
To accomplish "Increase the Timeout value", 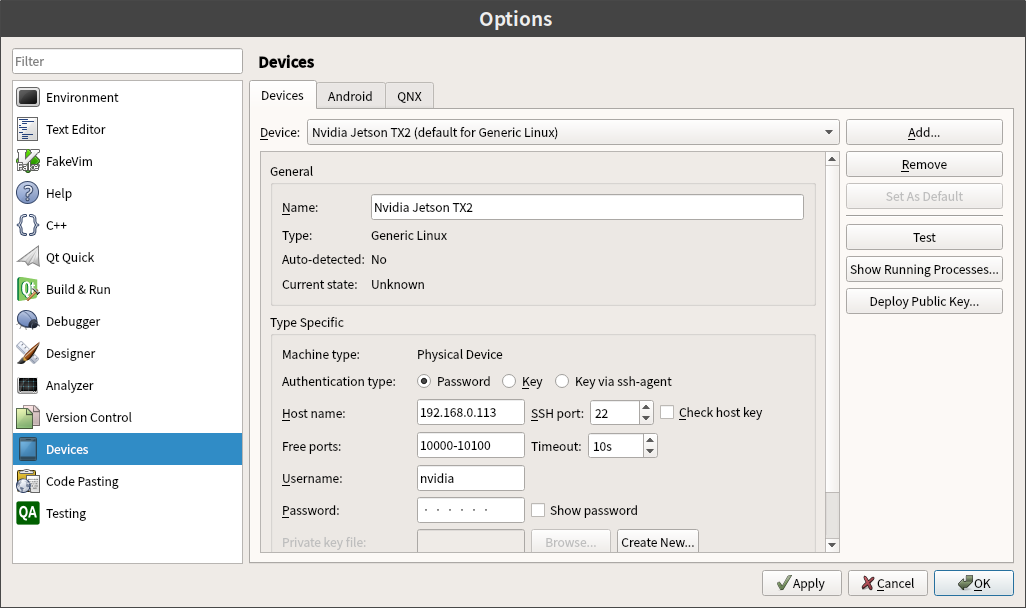I will pos(650,440).
